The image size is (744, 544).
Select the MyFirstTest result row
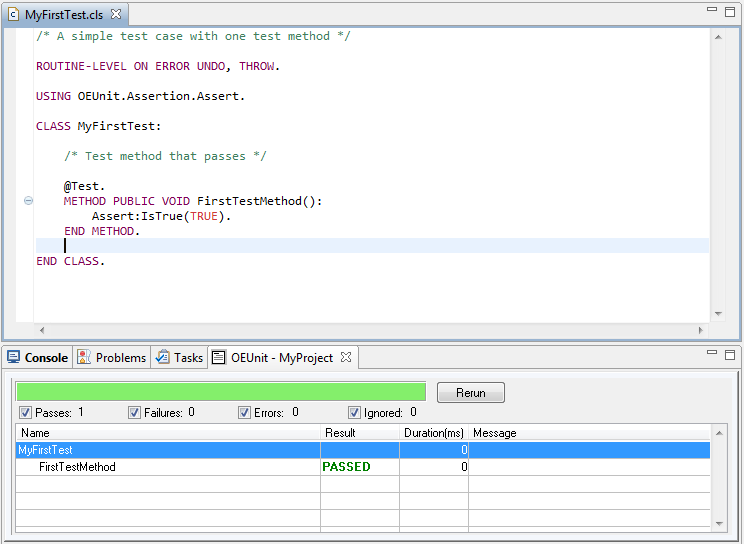pos(363,450)
